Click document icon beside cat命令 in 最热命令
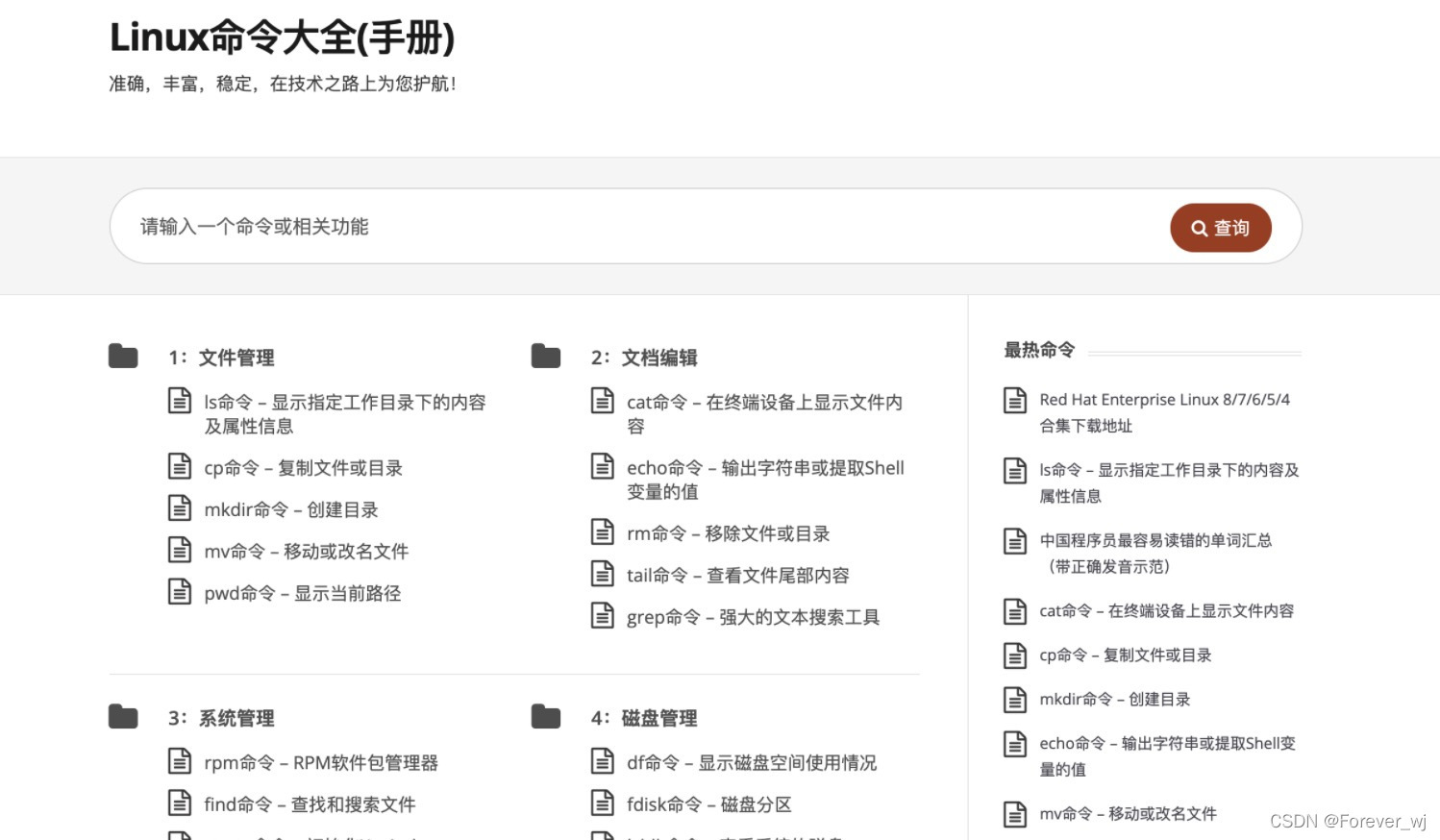The image size is (1440, 840). tap(1015, 611)
